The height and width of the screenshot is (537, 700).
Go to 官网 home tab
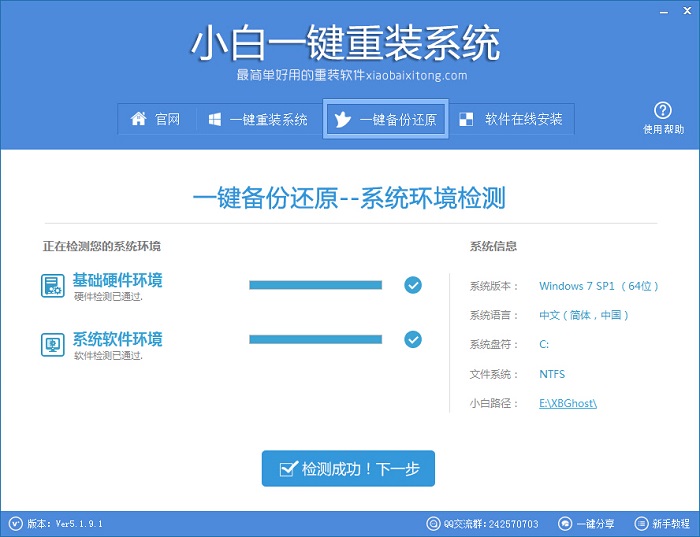click(156, 120)
